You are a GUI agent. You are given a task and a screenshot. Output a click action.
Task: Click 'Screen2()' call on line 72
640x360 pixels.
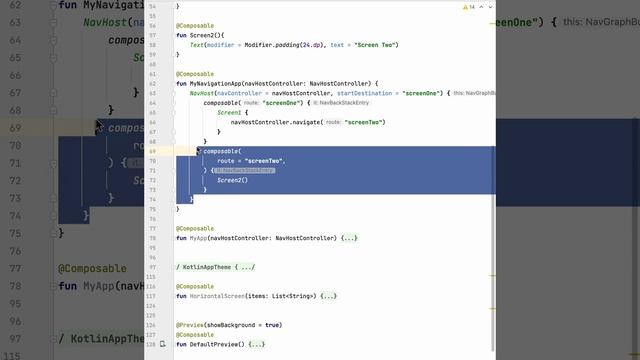(x=233, y=180)
